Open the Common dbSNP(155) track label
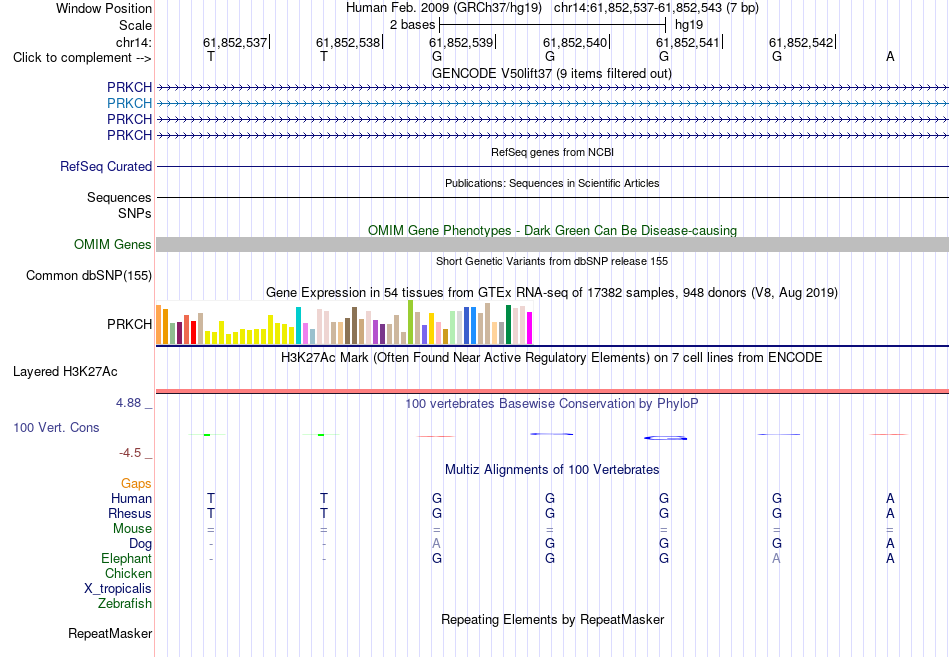The image size is (950, 657). coord(88,276)
